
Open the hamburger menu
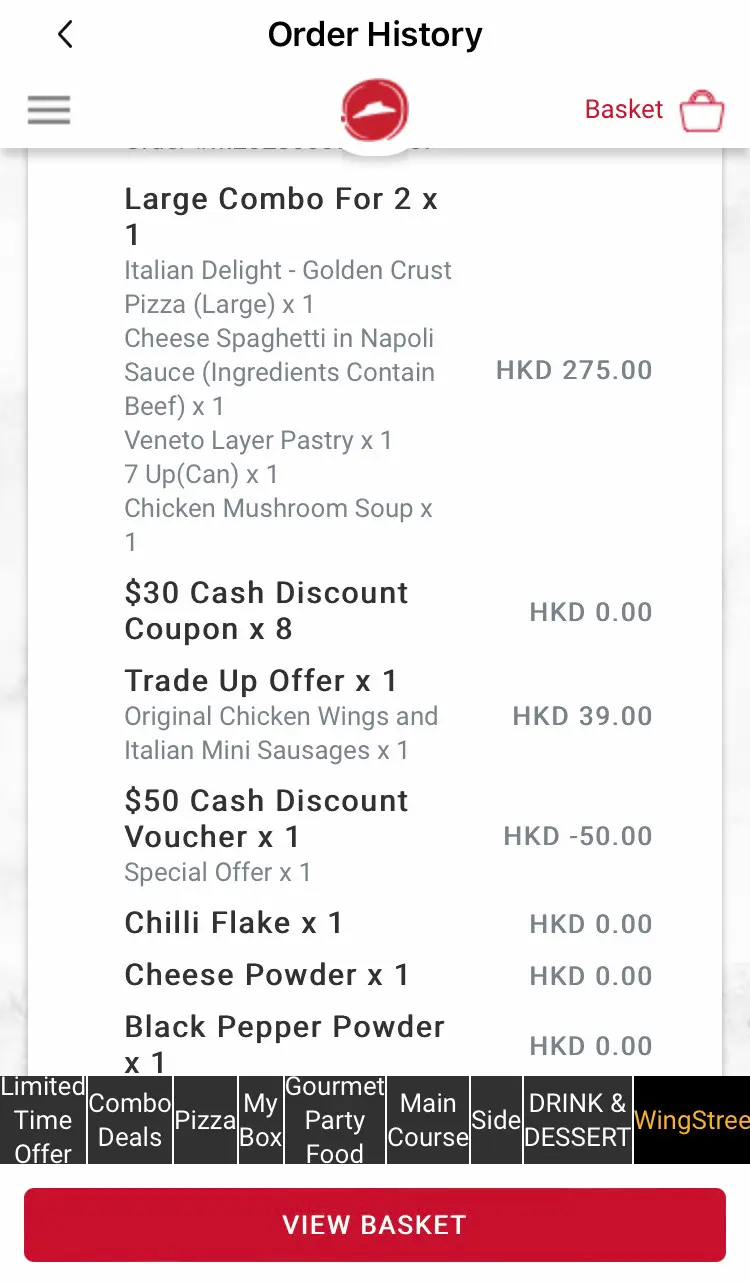[x=49, y=109]
